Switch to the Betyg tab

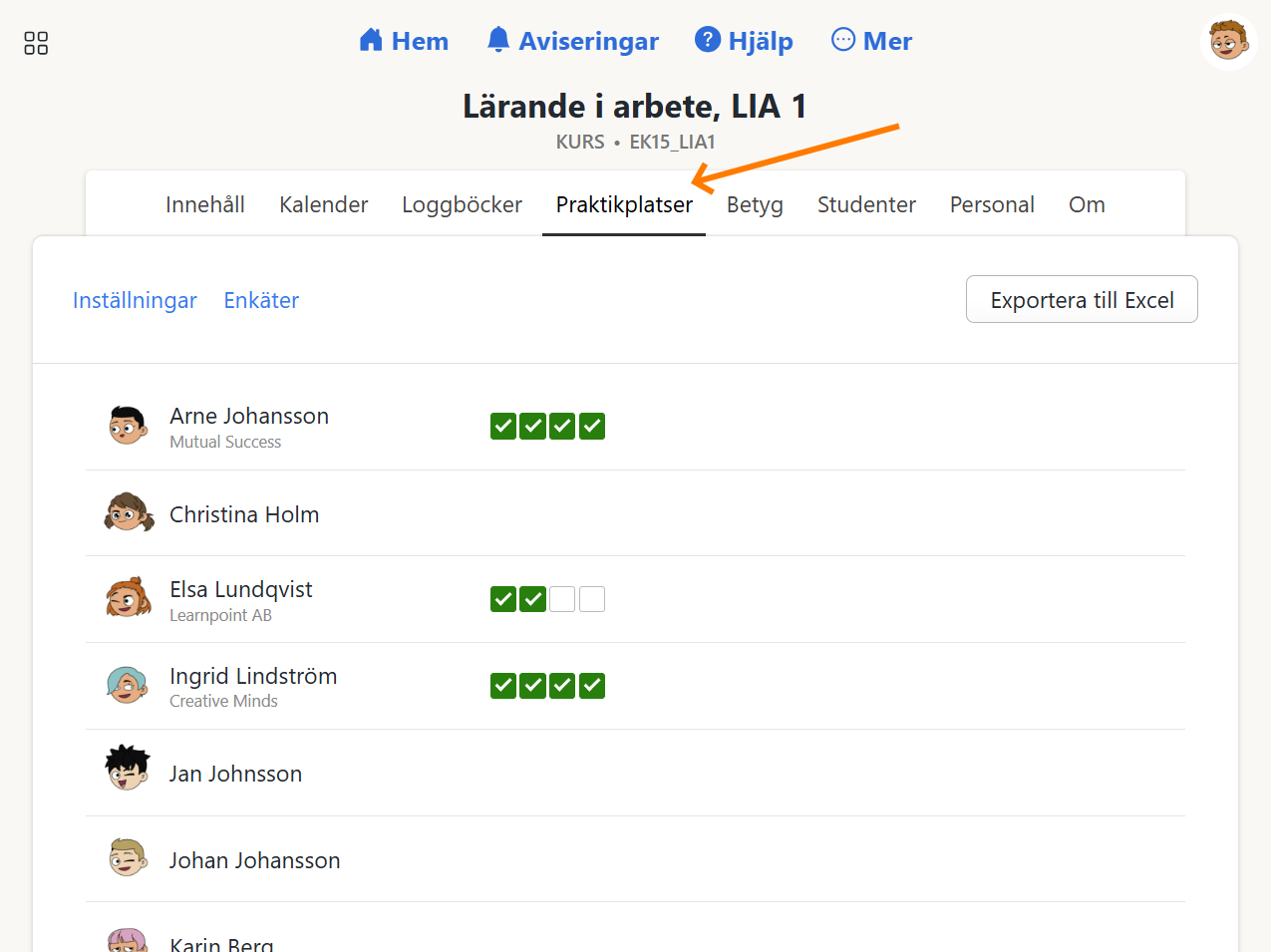(755, 204)
